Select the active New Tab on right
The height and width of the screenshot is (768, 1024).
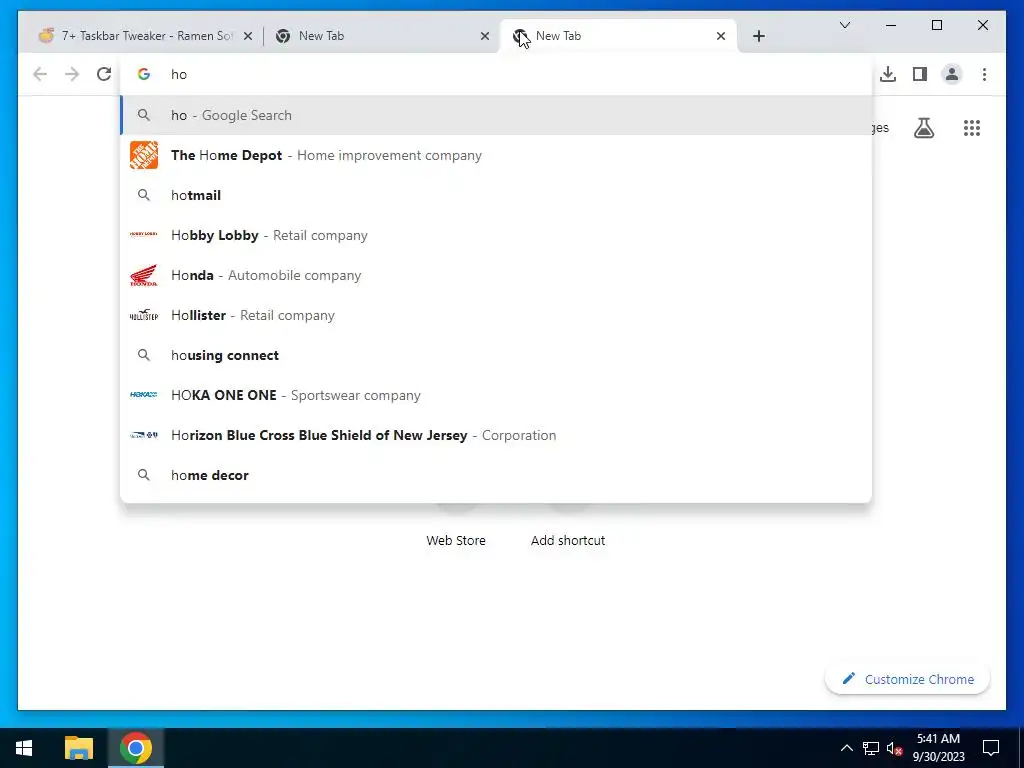(x=617, y=36)
